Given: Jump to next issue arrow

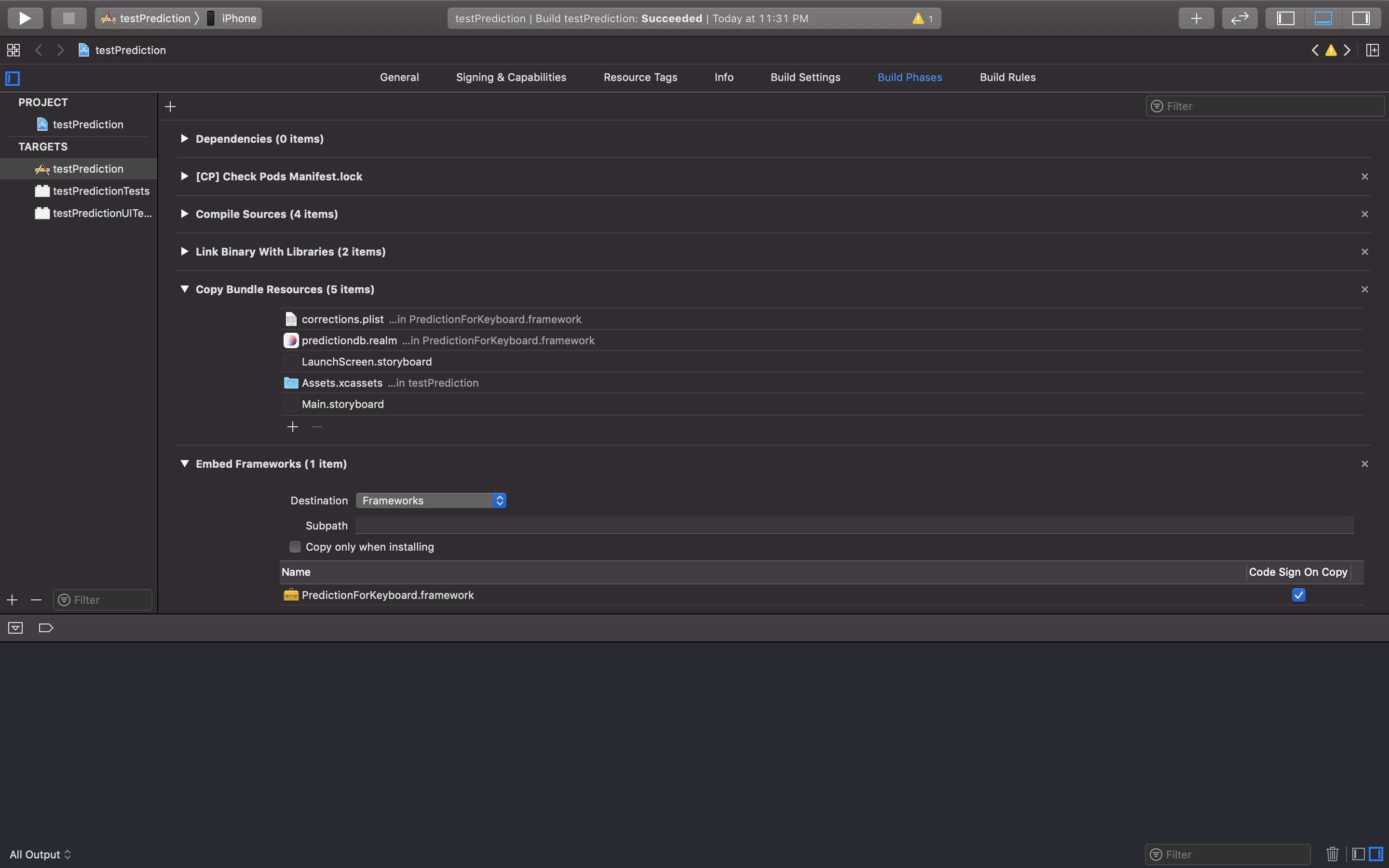Looking at the screenshot, I should (1347, 50).
